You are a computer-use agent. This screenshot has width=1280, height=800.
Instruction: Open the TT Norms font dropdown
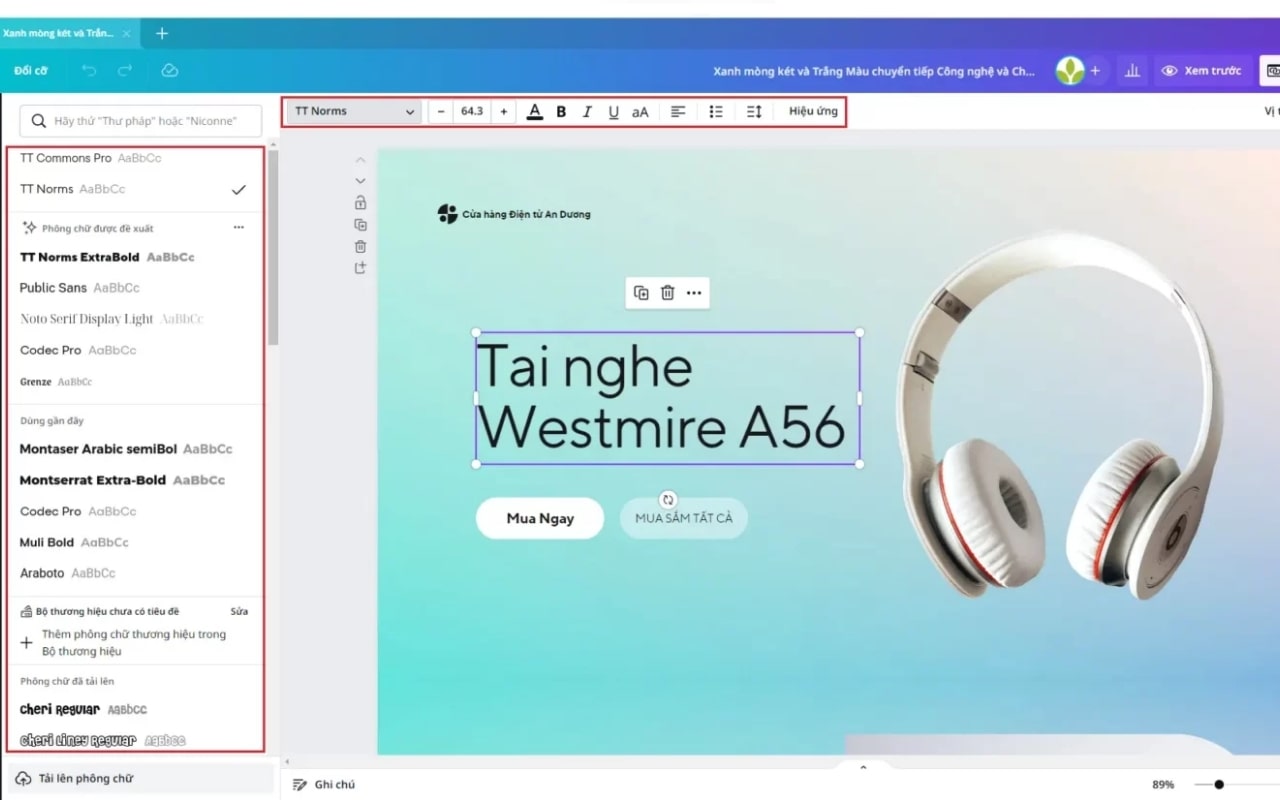coord(352,111)
